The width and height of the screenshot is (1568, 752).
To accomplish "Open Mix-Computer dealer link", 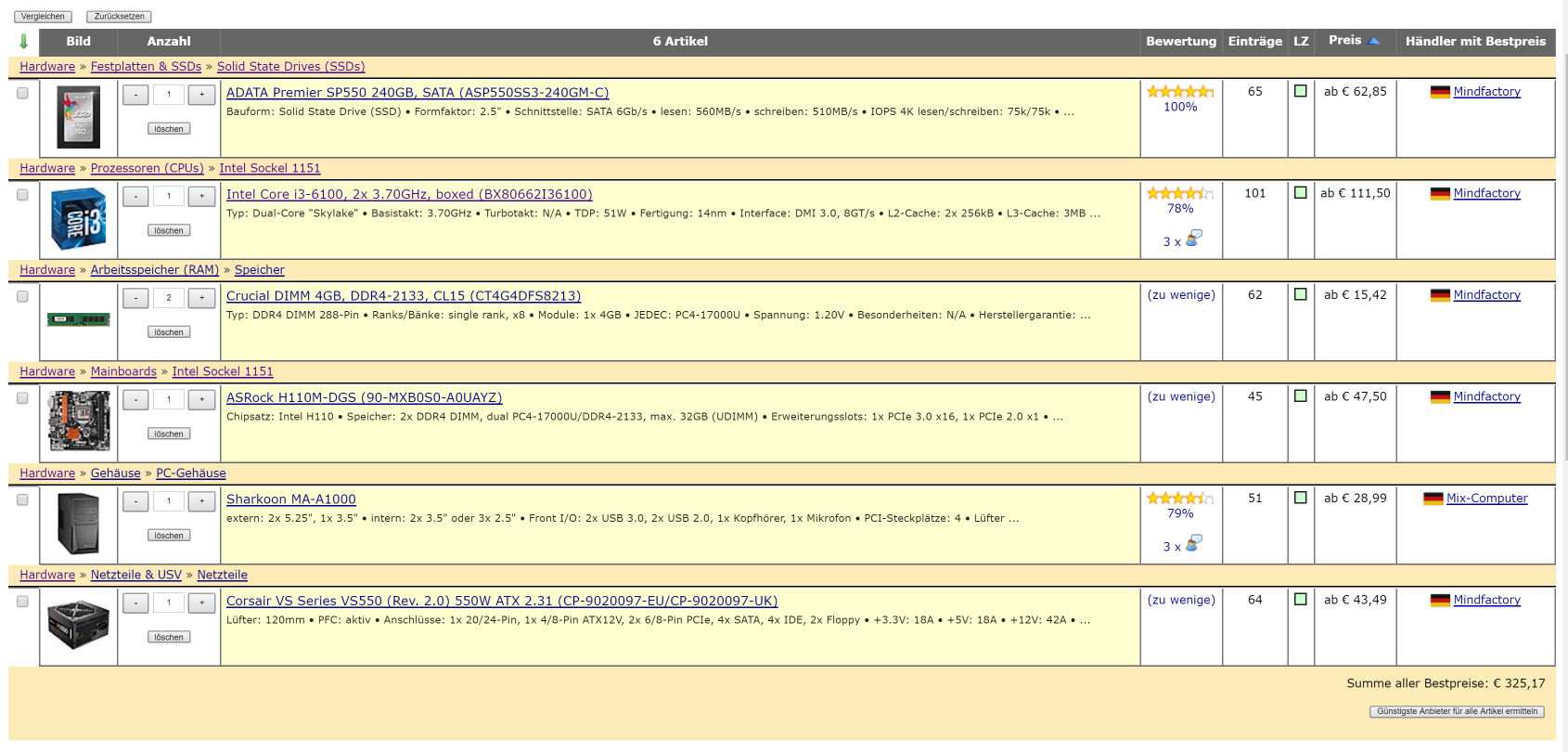I will pyautogui.click(x=1486, y=499).
